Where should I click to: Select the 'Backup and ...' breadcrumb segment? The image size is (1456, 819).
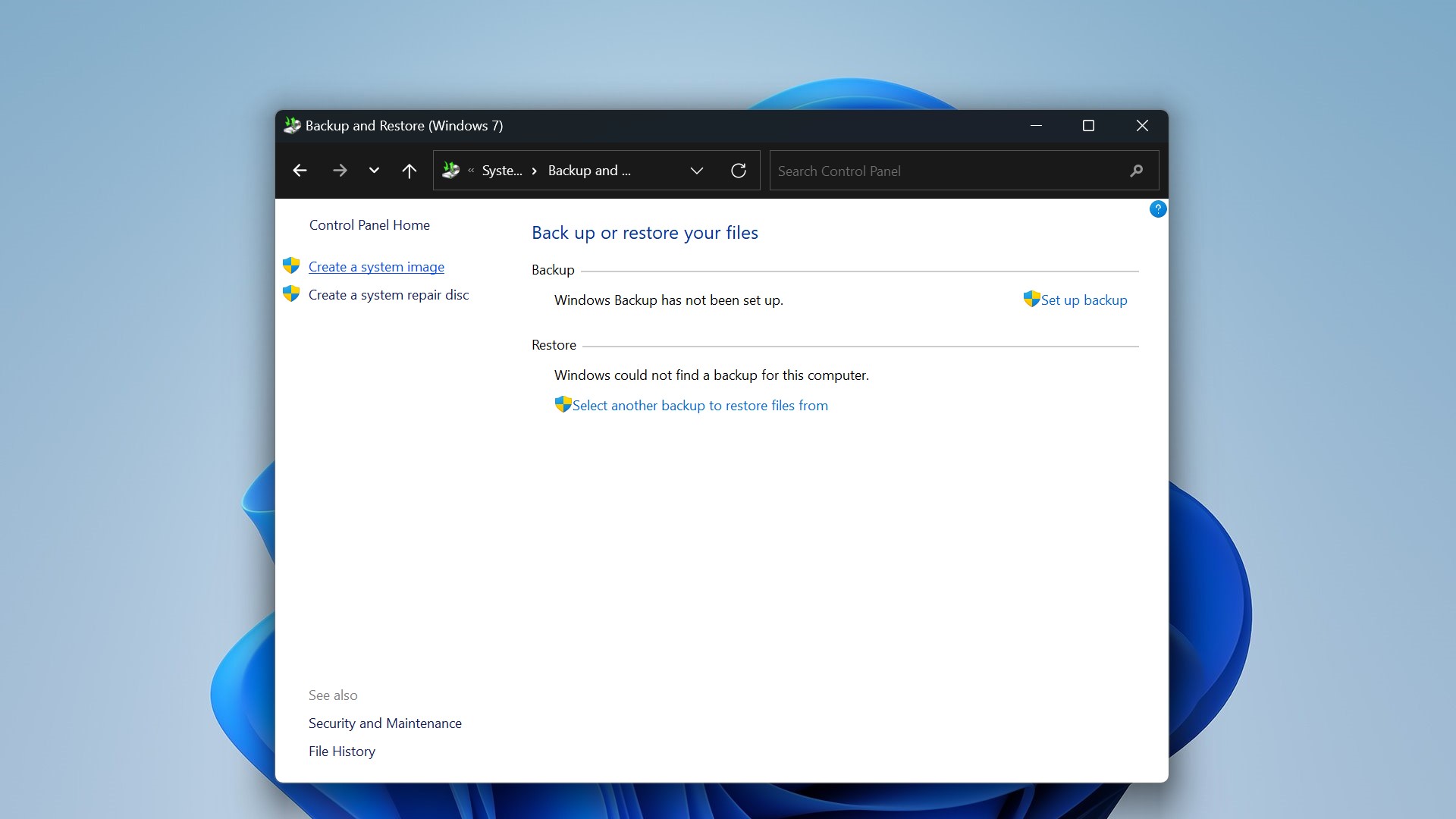click(x=589, y=171)
